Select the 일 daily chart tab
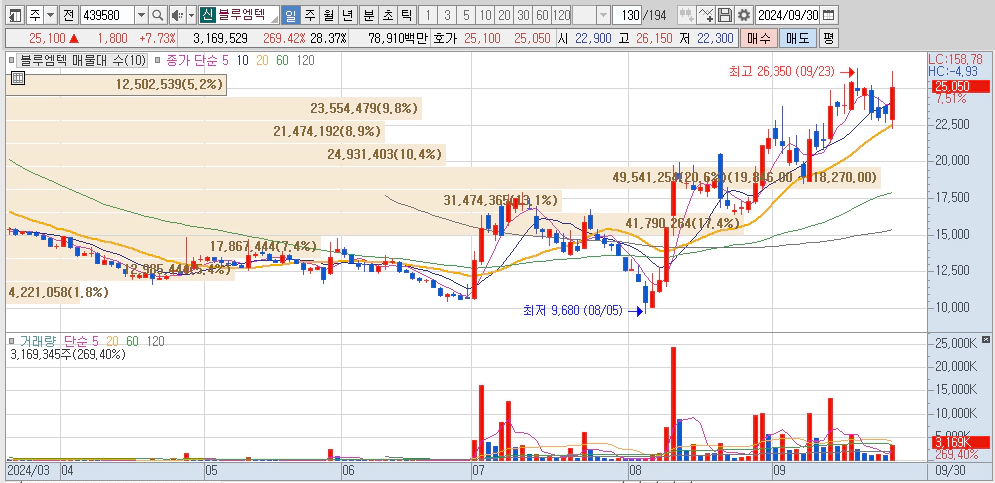995x483 pixels. [x=291, y=15]
